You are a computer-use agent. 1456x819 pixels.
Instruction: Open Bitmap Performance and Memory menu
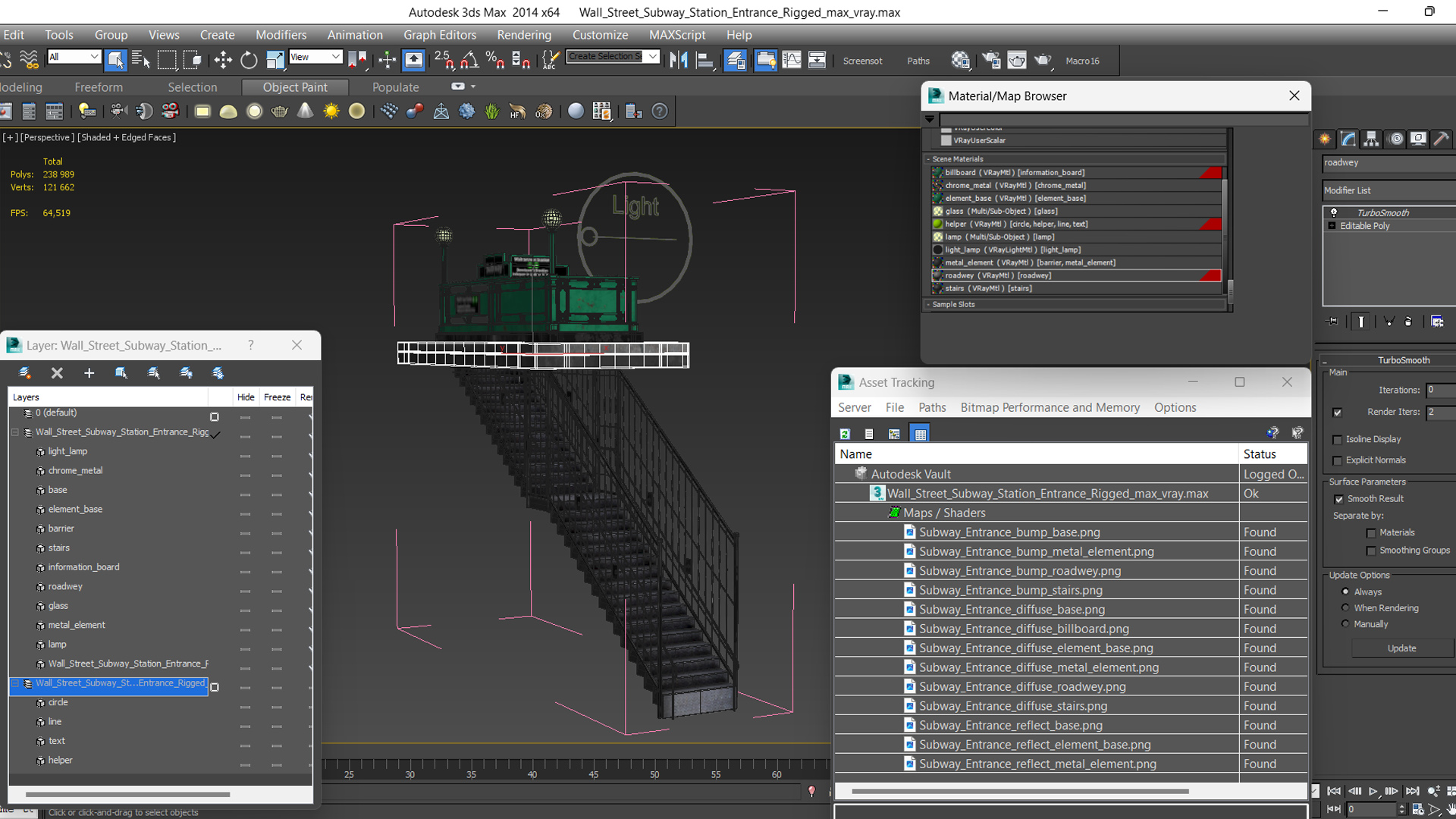click(1050, 408)
